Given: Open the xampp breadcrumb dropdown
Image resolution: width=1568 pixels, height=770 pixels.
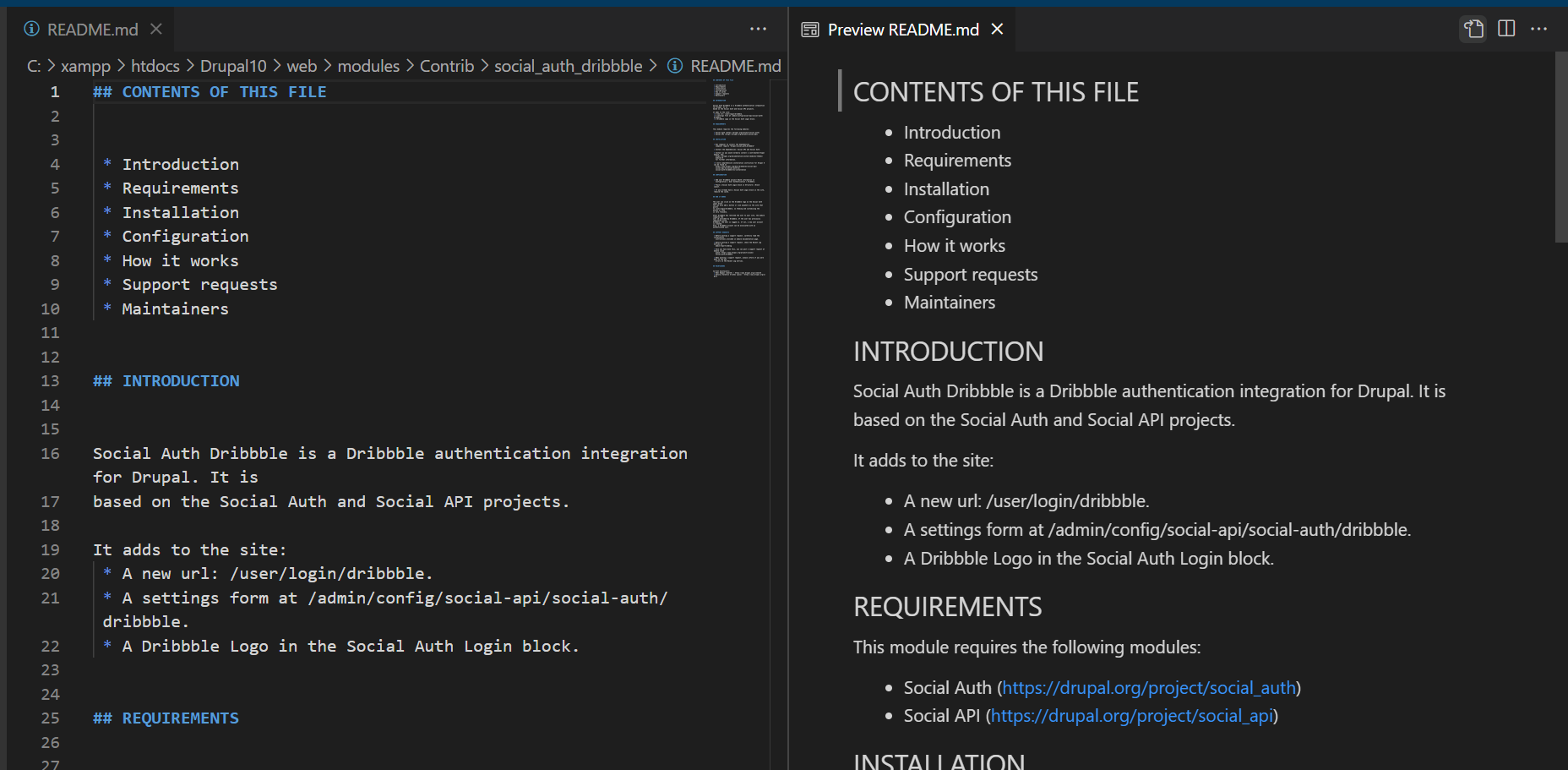Looking at the screenshot, I should (x=88, y=65).
